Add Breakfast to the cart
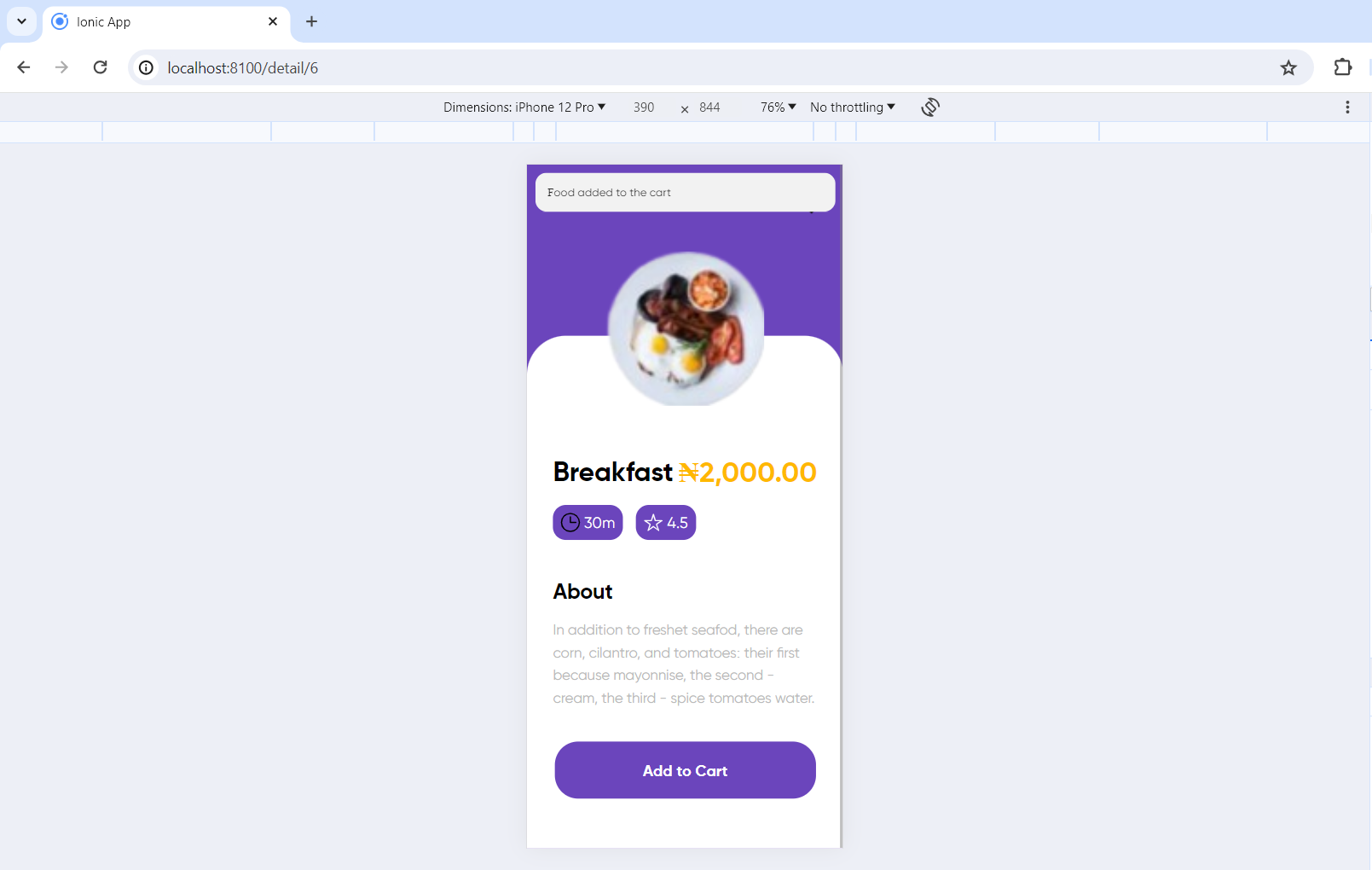The height and width of the screenshot is (870, 1372). (x=685, y=770)
